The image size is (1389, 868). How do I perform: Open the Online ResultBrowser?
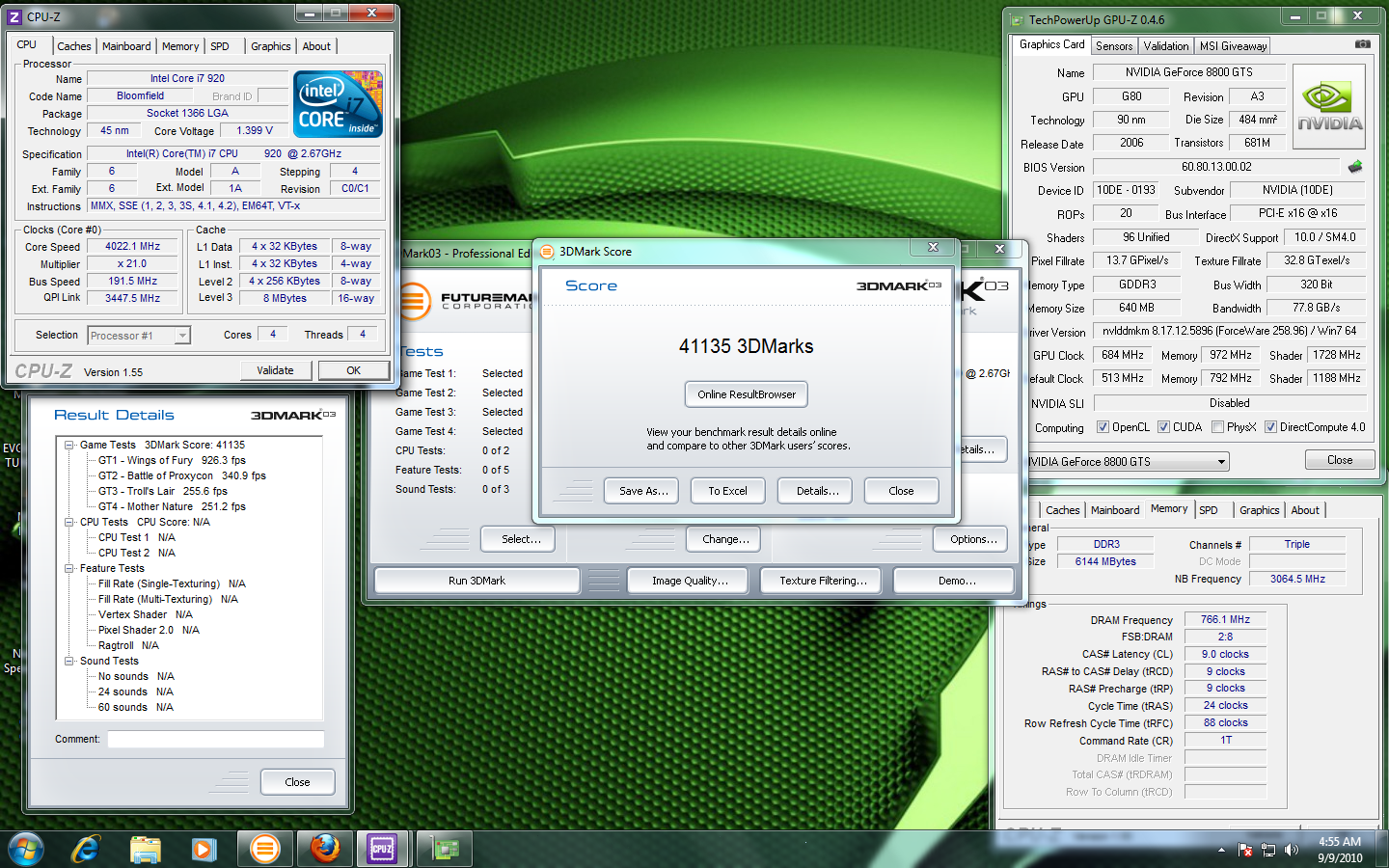(x=747, y=394)
